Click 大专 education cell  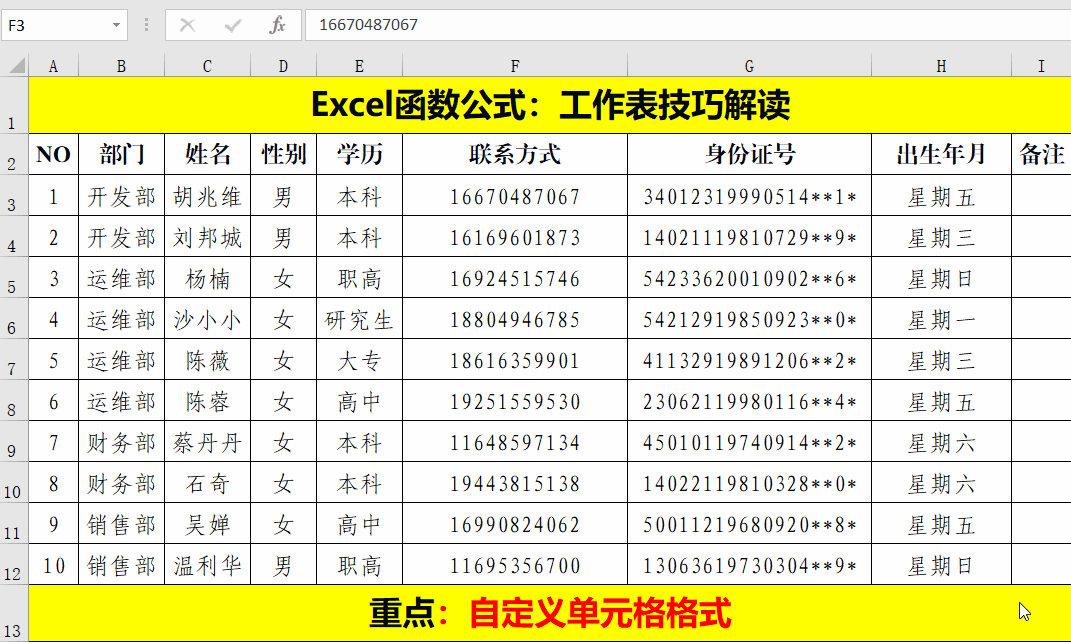click(x=359, y=361)
